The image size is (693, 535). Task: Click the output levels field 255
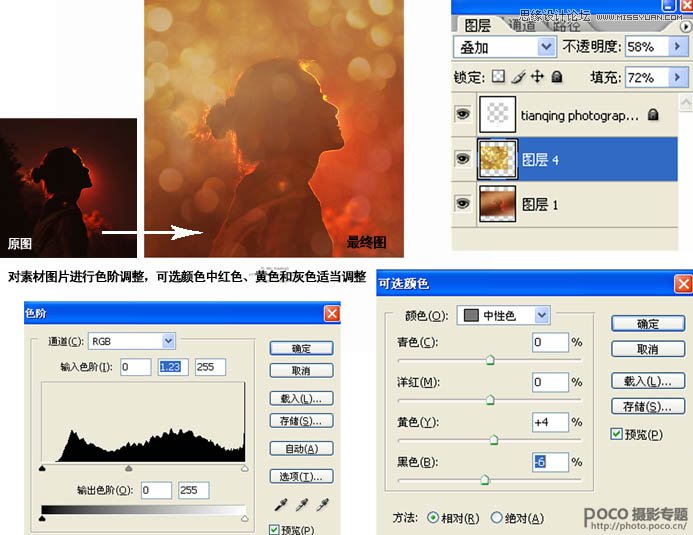[194, 490]
